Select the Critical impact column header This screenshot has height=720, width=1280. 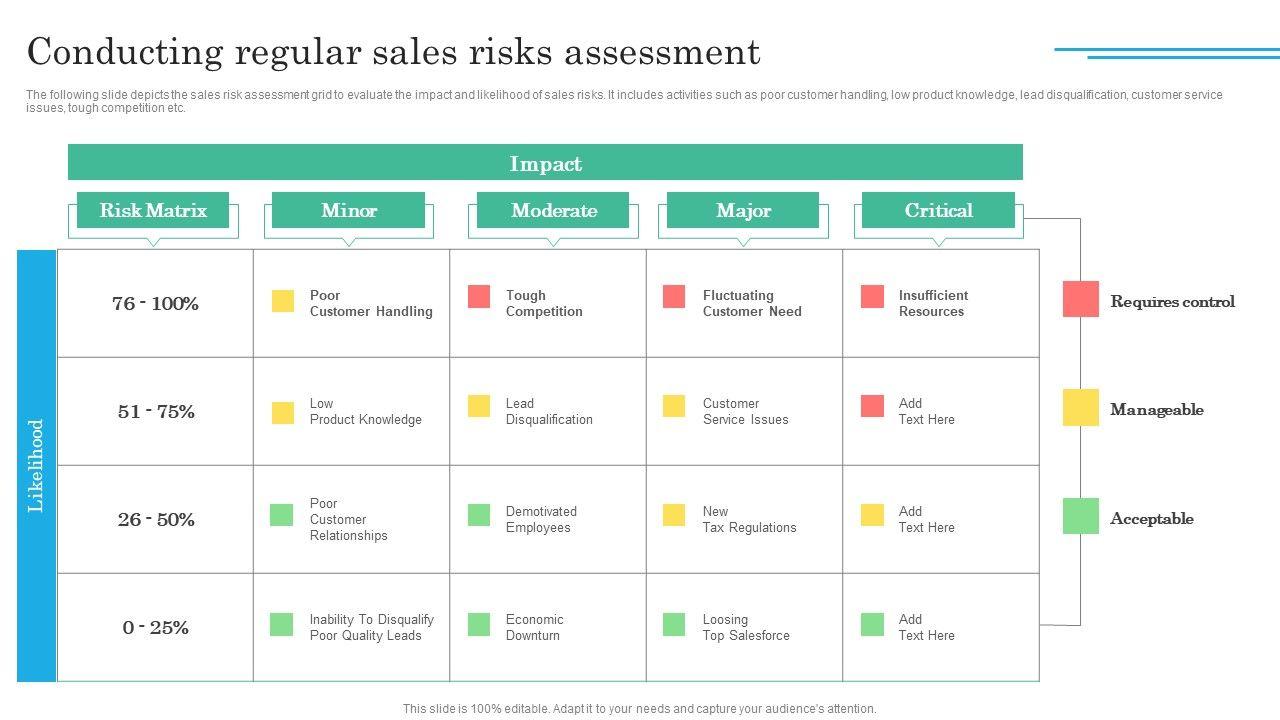[938, 210]
